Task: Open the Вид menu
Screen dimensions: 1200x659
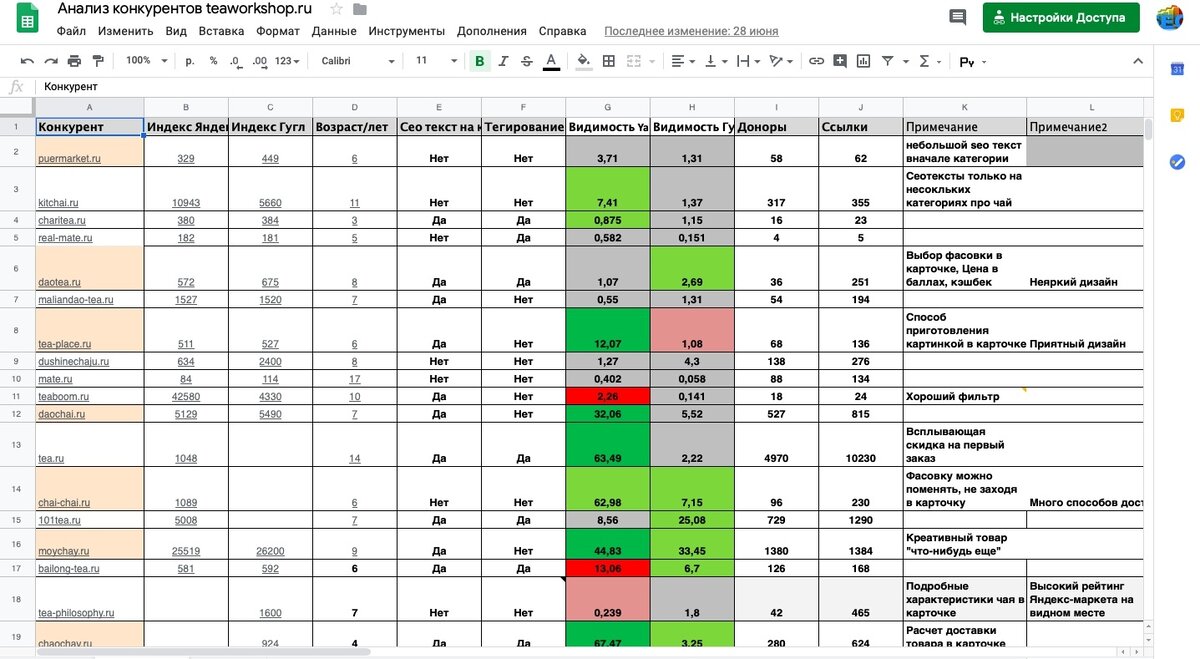Action: click(x=176, y=31)
